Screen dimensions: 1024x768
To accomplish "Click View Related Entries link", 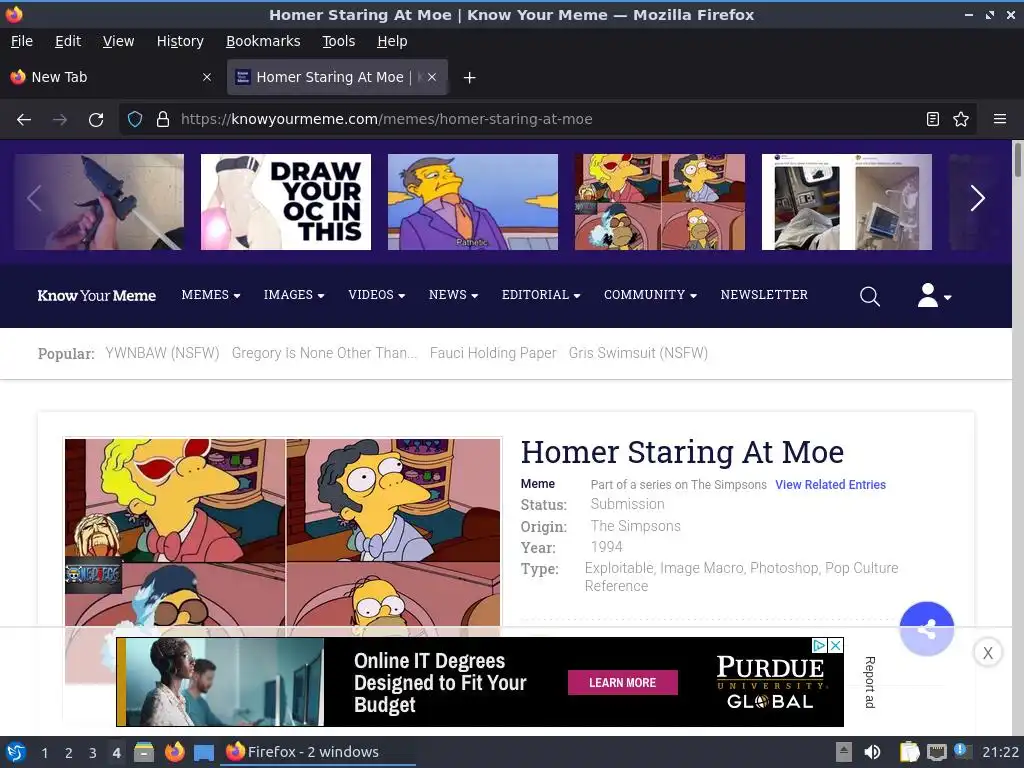I will [x=830, y=485].
